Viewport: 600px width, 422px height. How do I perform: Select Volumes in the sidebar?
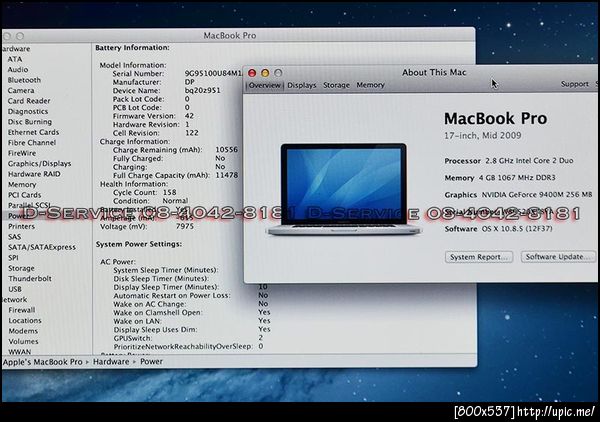pyautogui.click(x=23, y=342)
